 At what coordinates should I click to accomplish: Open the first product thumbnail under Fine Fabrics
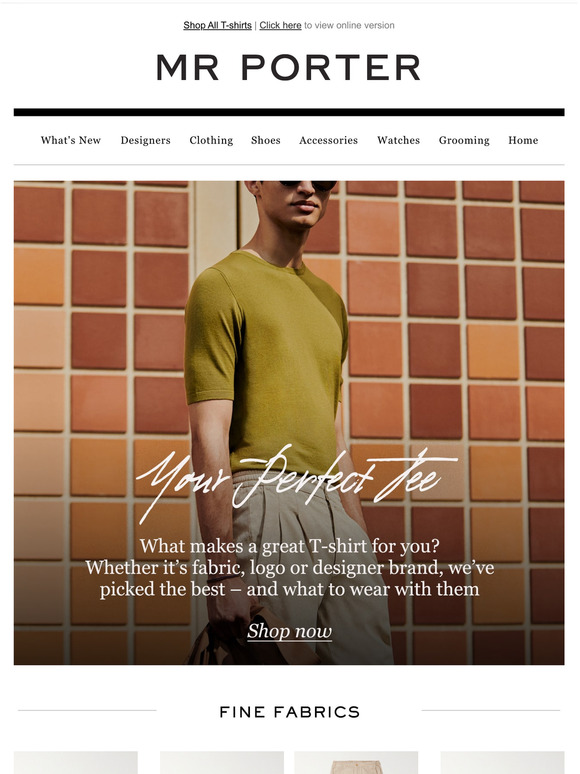coord(76,763)
